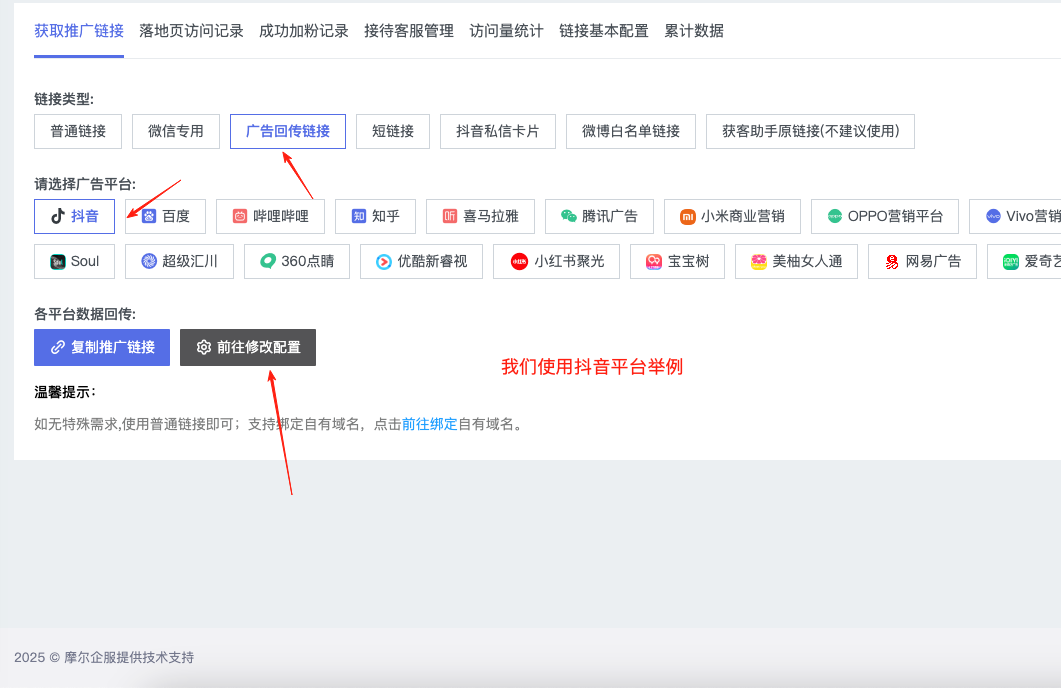Screen dimensions: 1061x688
Task: Click the 360点睛 icon
Action: 268,261
